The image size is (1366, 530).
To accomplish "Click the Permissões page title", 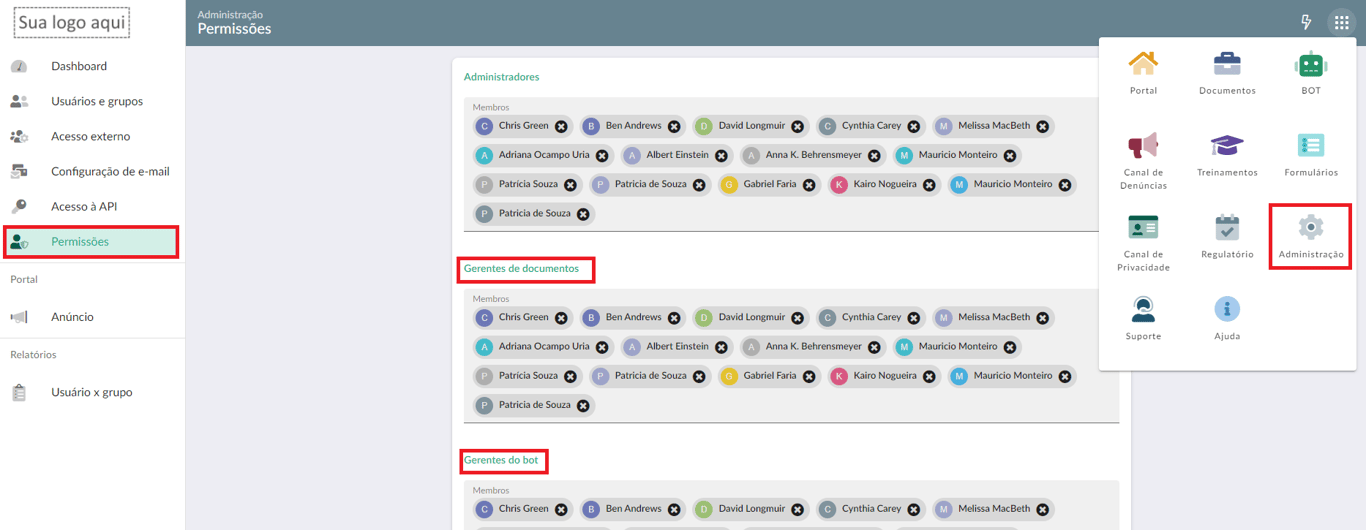I will pos(234,29).
